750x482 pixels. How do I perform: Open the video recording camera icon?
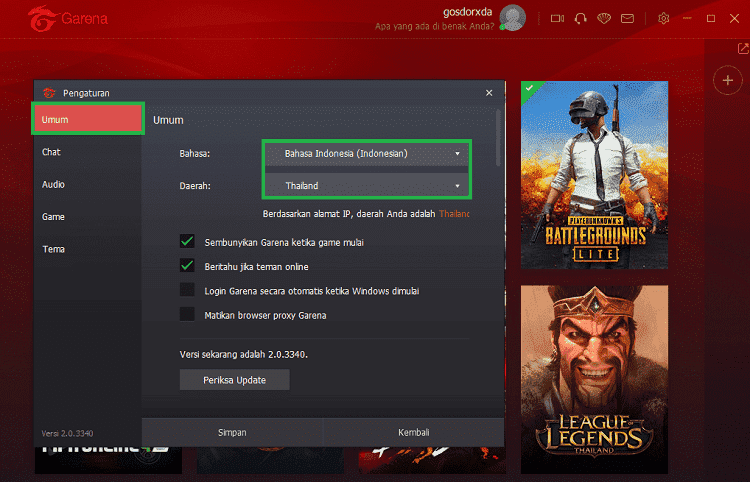point(557,19)
